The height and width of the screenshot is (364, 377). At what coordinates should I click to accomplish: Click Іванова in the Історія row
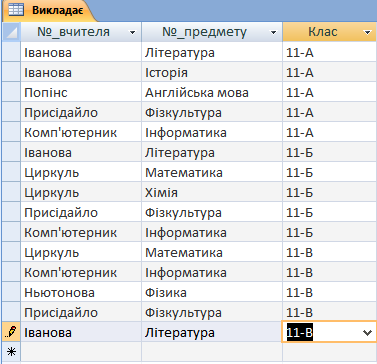tap(81, 72)
